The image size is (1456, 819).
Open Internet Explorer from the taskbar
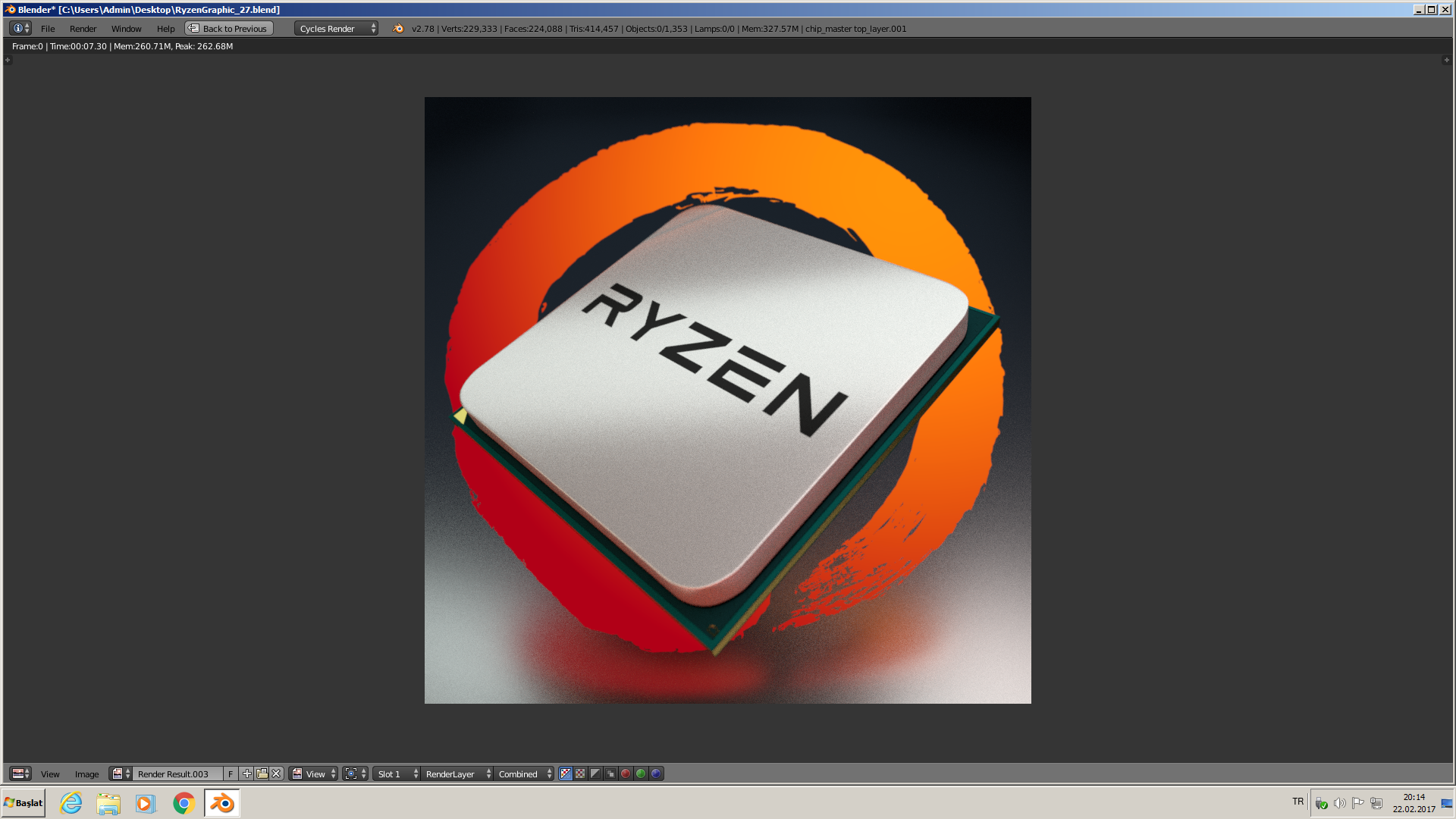[71, 803]
